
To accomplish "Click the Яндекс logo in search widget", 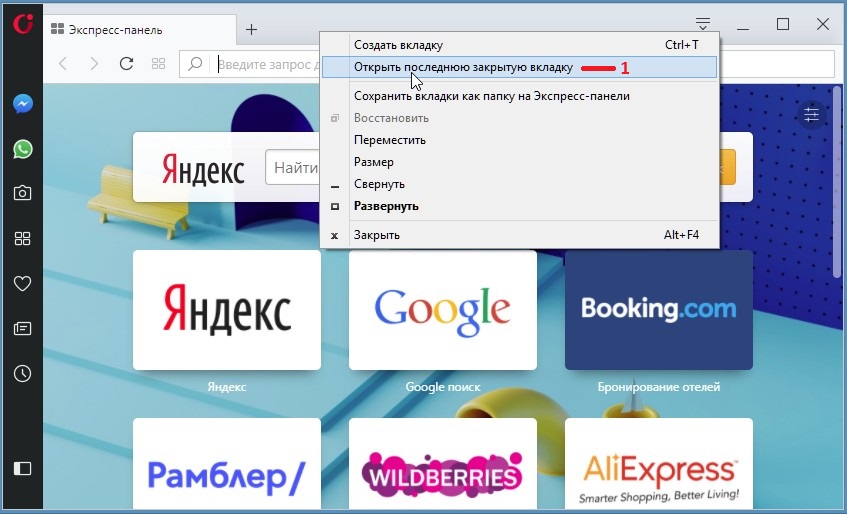I will point(203,169).
